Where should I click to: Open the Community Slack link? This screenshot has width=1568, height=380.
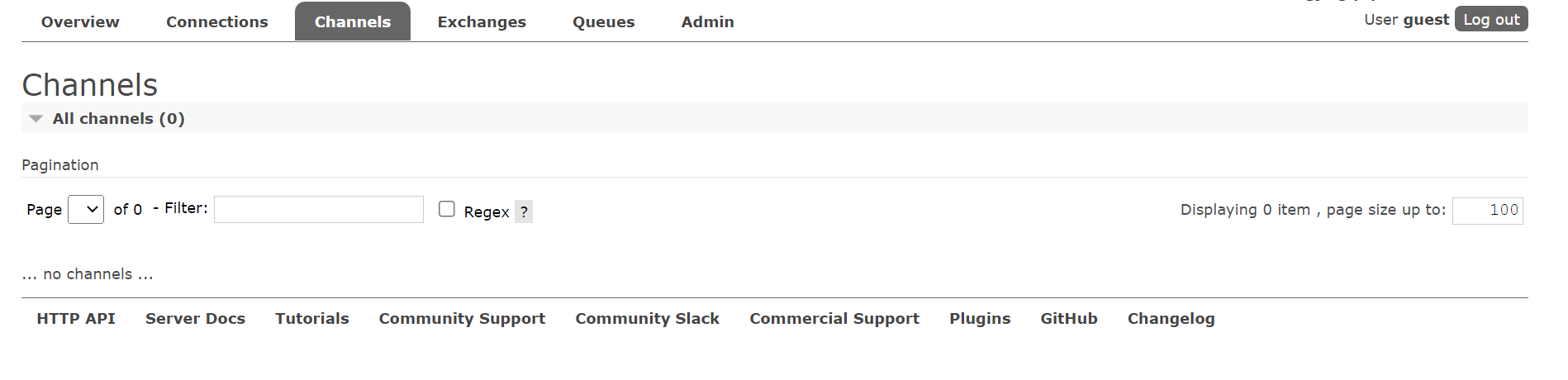647,319
